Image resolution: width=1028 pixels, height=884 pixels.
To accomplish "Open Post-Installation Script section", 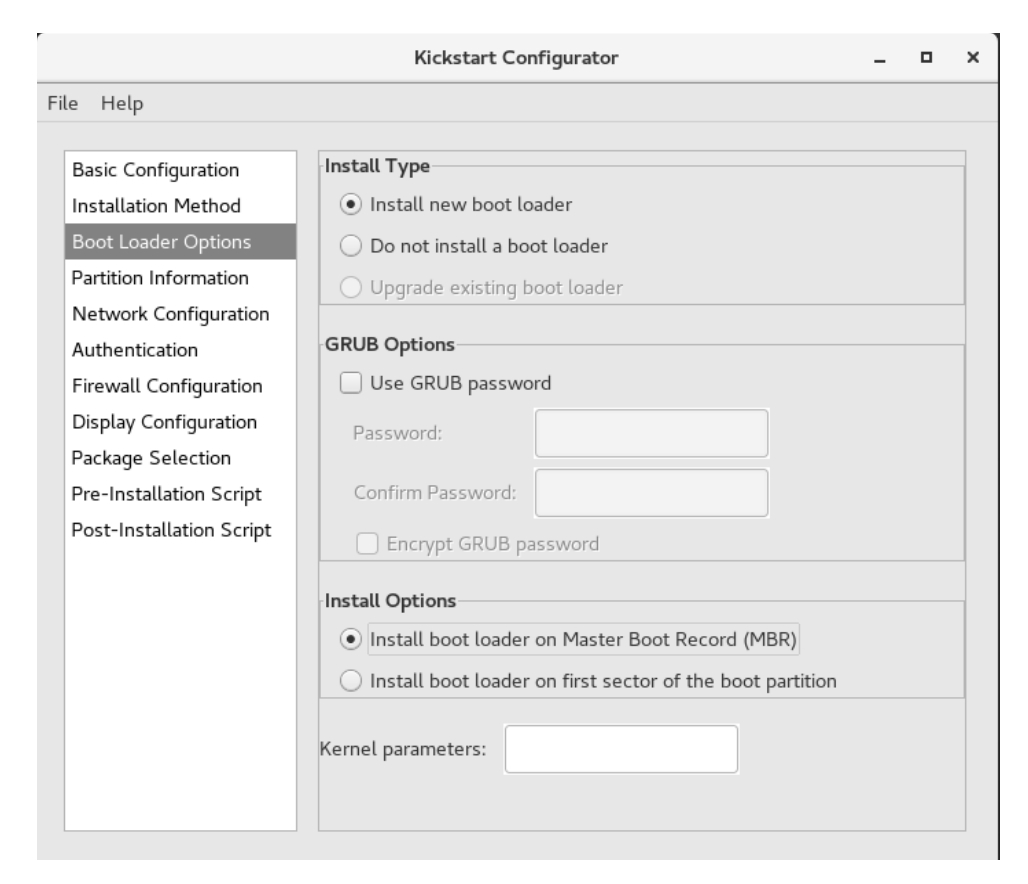I will point(171,530).
